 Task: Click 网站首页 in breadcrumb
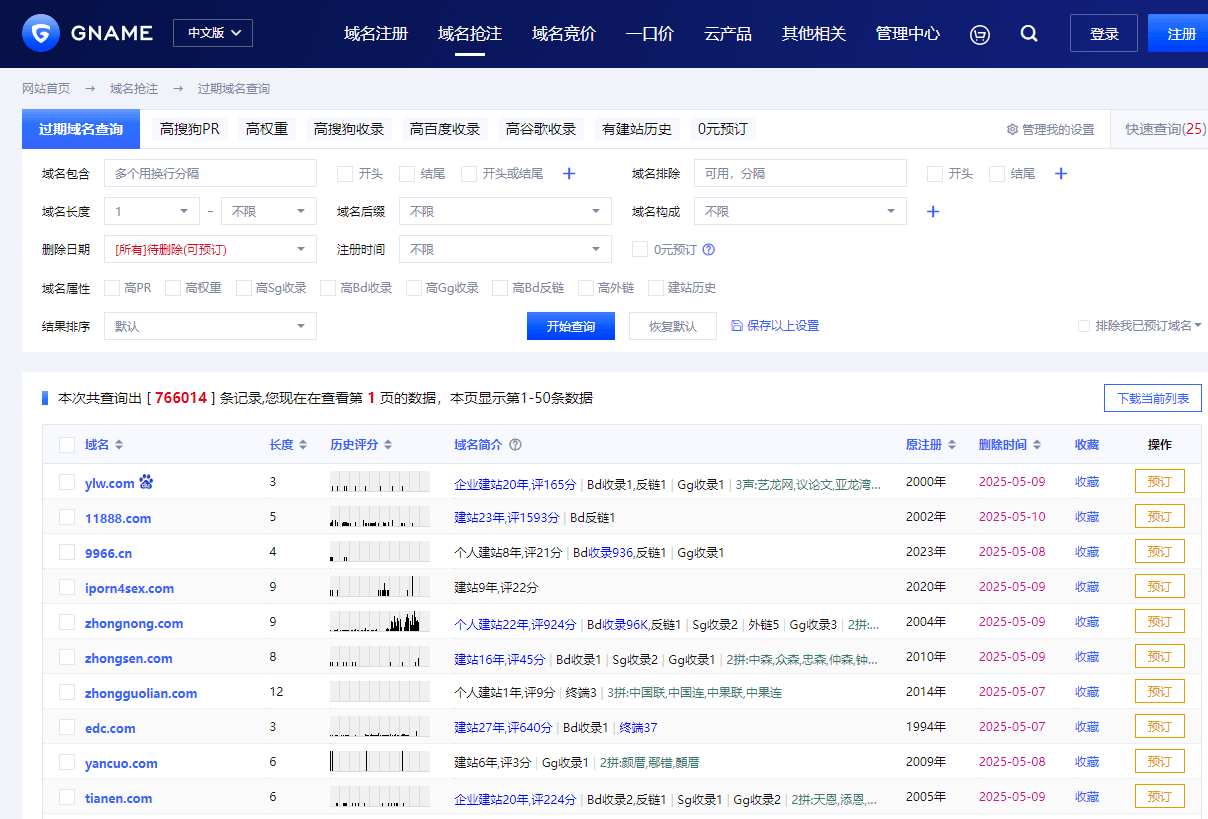tap(46, 89)
